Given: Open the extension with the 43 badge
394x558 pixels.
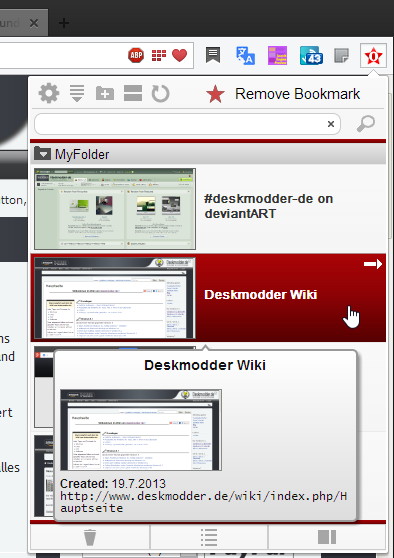Looking at the screenshot, I should point(311,56).
